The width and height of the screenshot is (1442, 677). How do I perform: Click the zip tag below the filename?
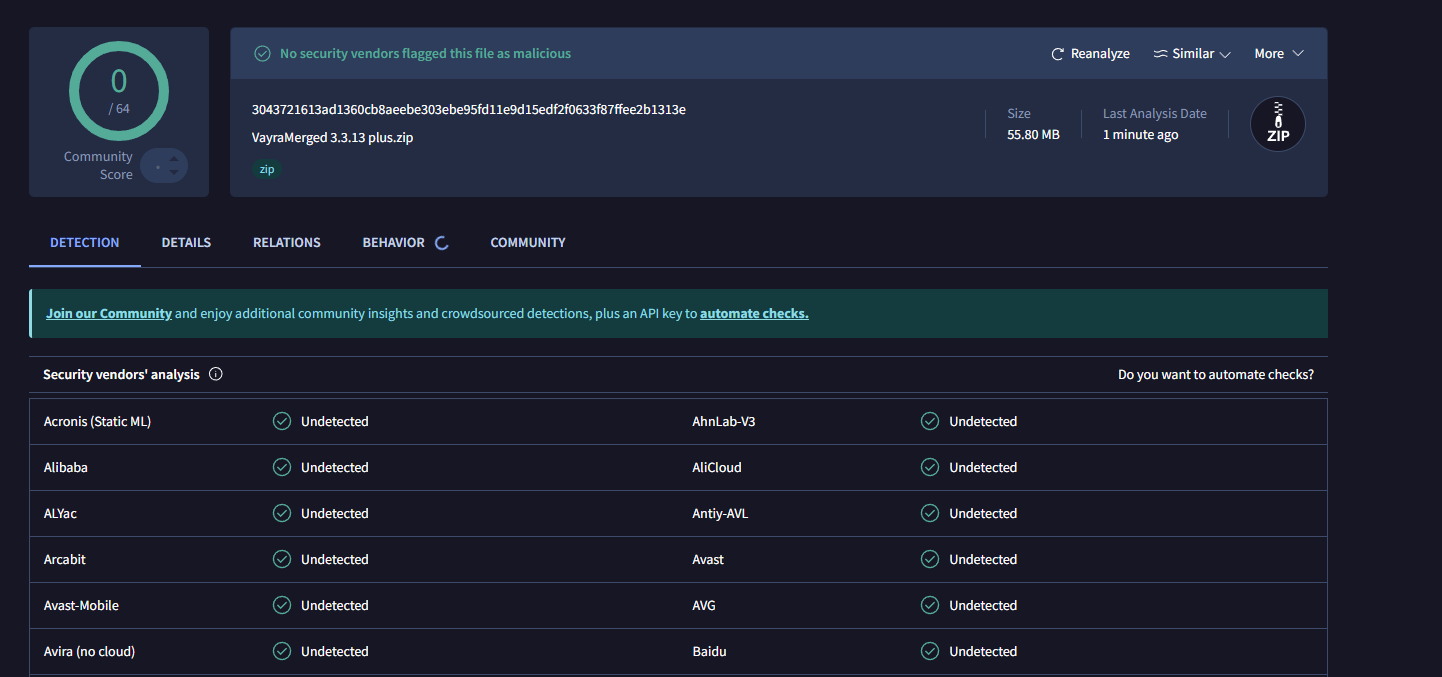pos(267,170)
